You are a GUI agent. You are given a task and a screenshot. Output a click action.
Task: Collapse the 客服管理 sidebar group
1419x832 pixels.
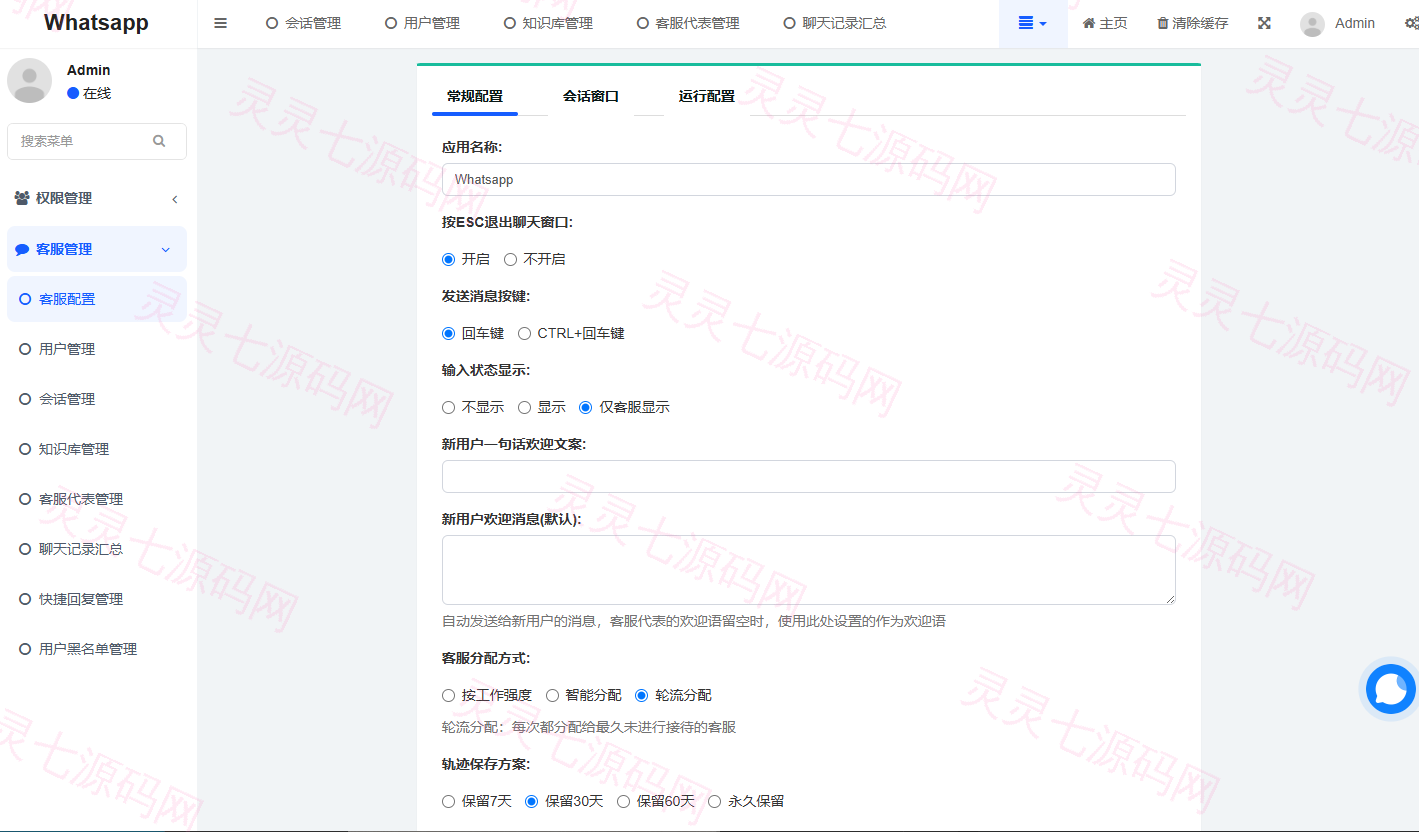coord(97,249)
